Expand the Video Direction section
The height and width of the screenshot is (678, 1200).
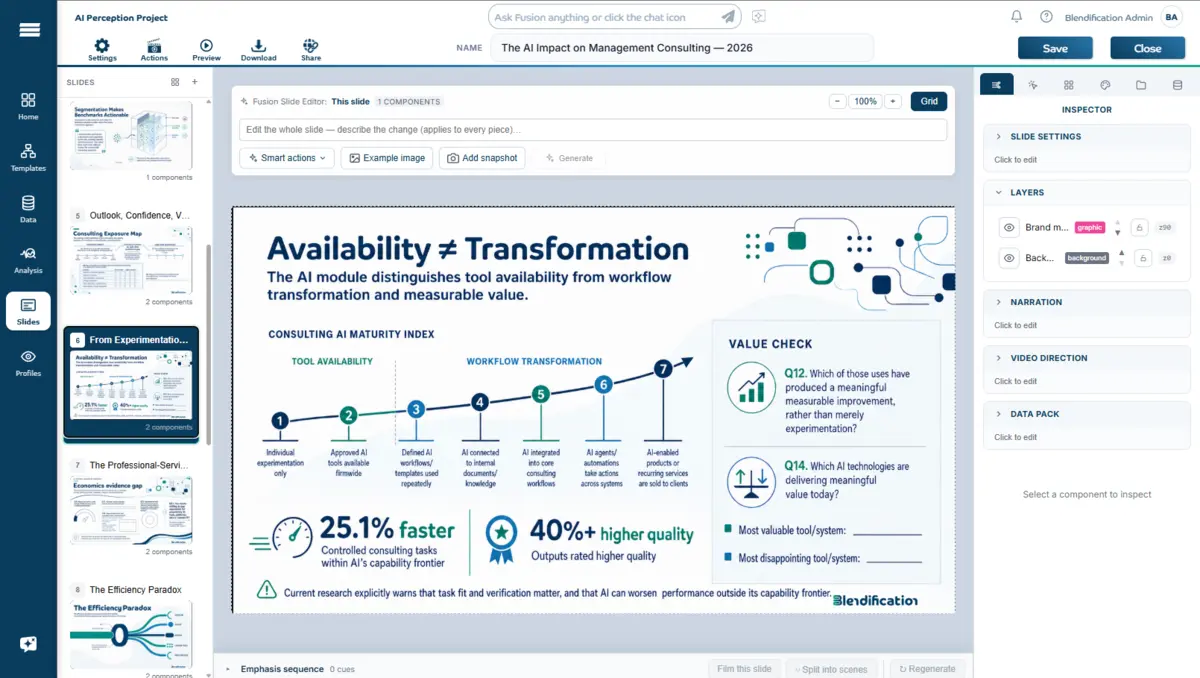1087,358
